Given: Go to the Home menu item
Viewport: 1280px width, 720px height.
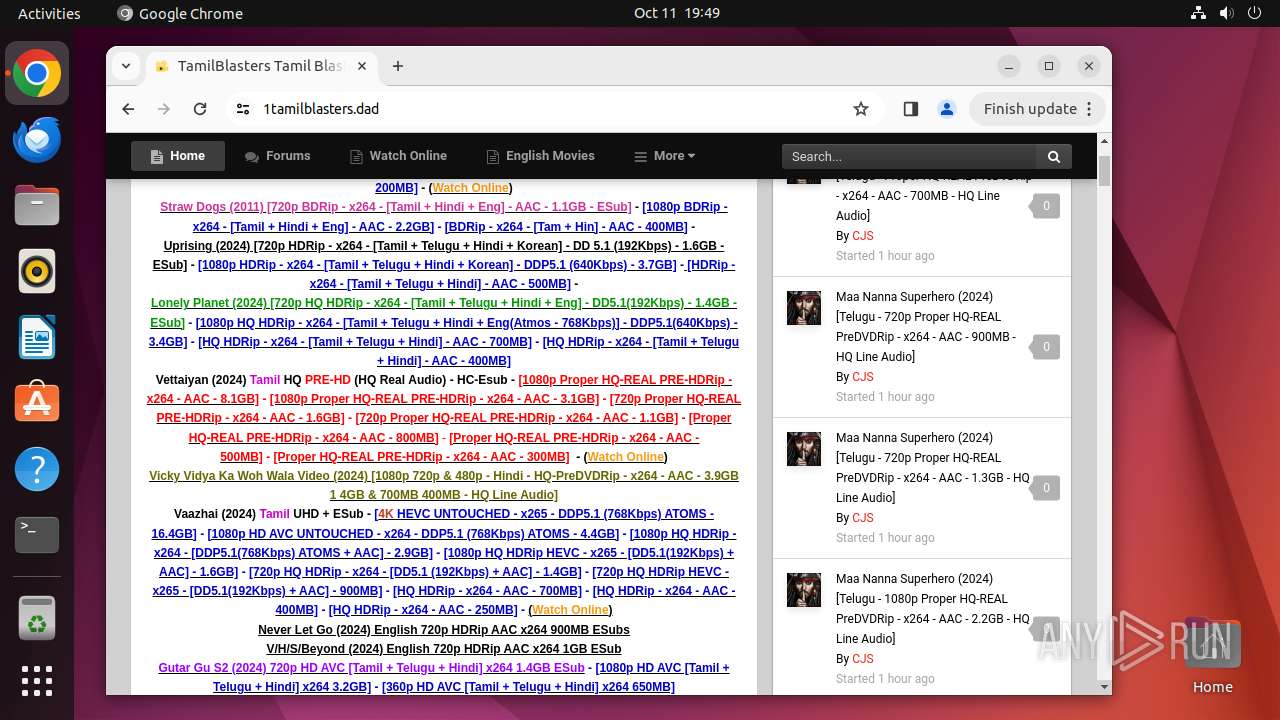Looking at the screenshot, I should click(x=178, y=156).
